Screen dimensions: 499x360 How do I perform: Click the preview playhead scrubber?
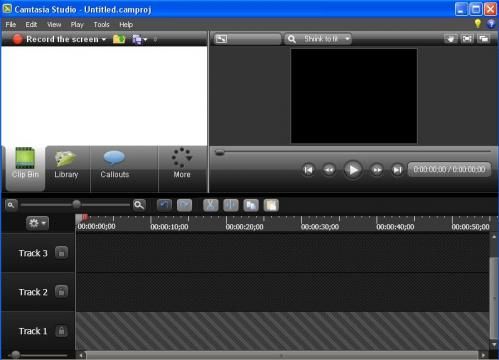click(219, 153)
